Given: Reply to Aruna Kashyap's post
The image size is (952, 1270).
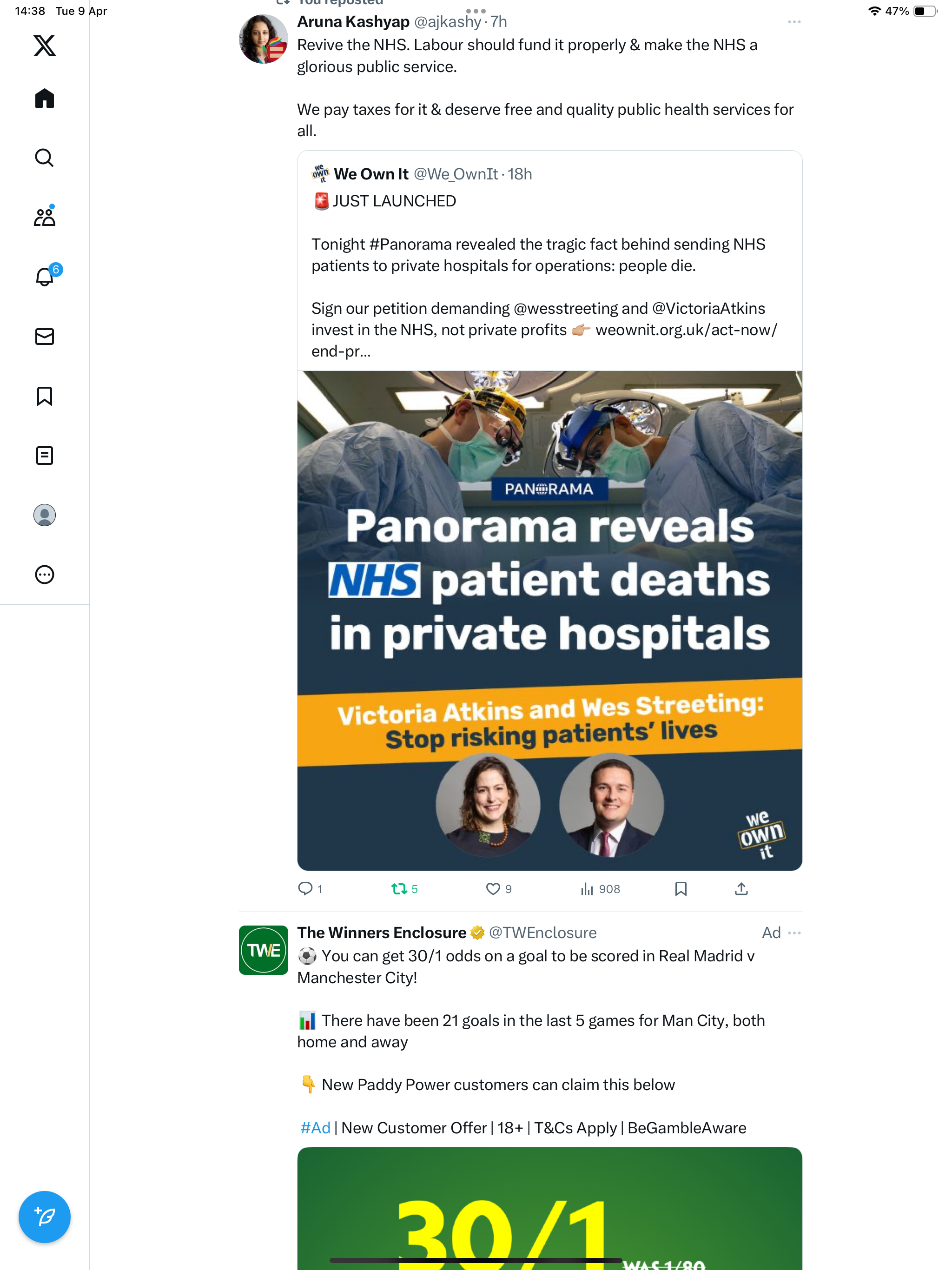Looking at the screenshot, I should coord(310,889).
